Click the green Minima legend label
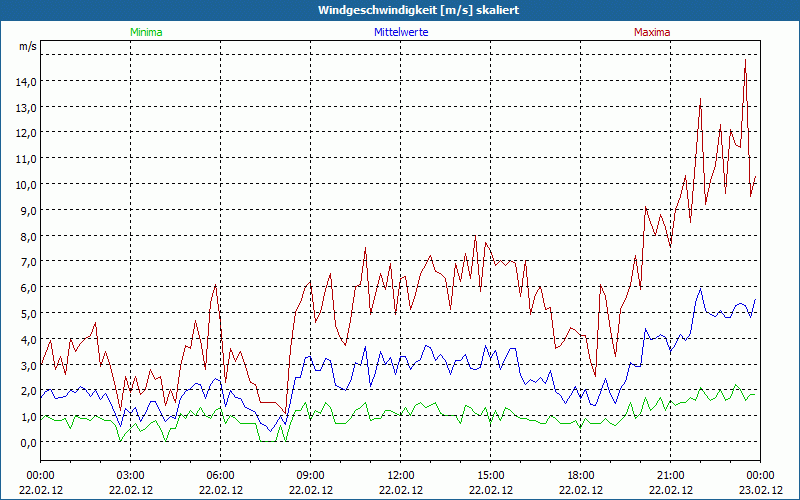This screenshot has height=500, width=800. (146, 32)
